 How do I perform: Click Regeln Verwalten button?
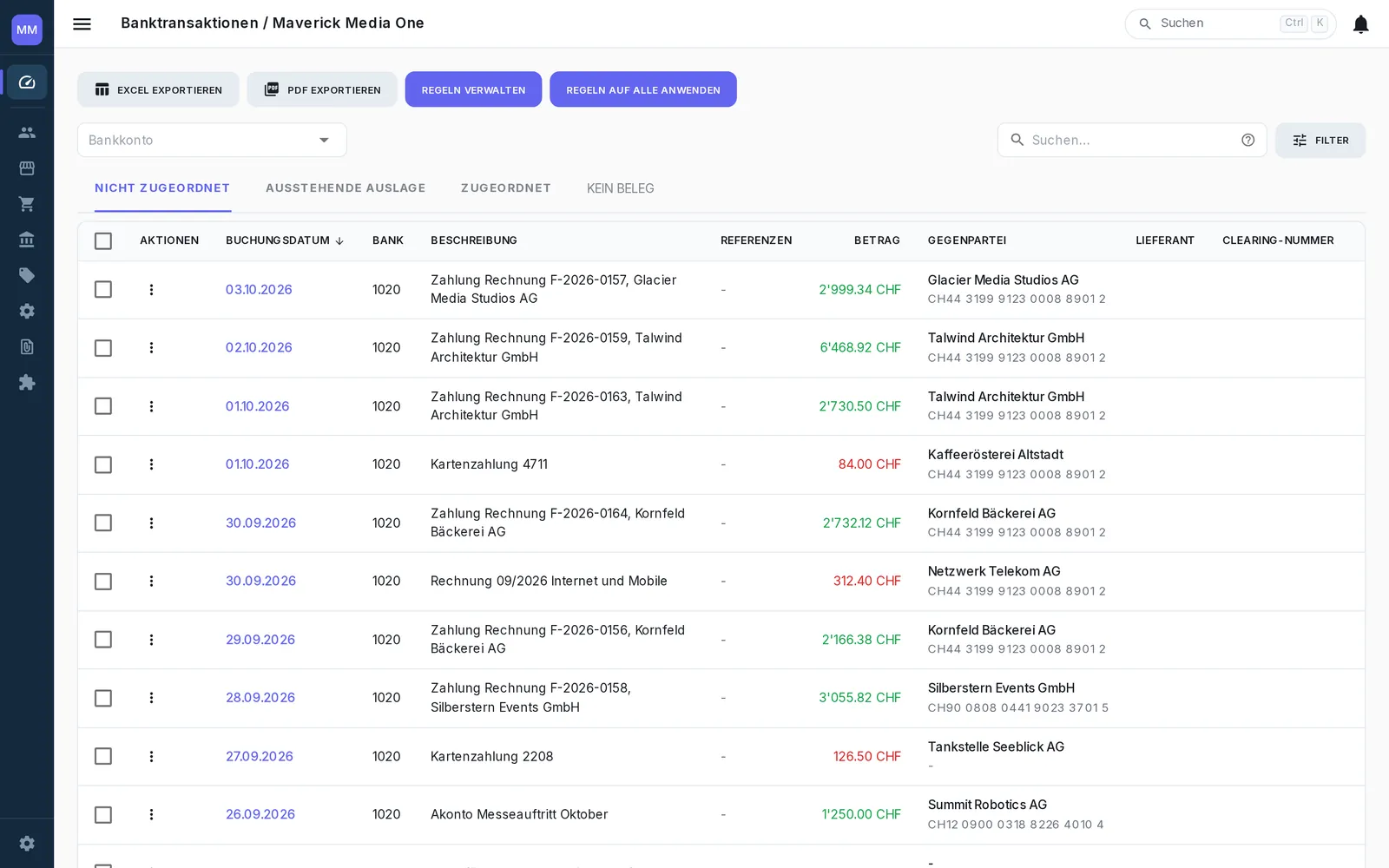click(x=473, y=89)
